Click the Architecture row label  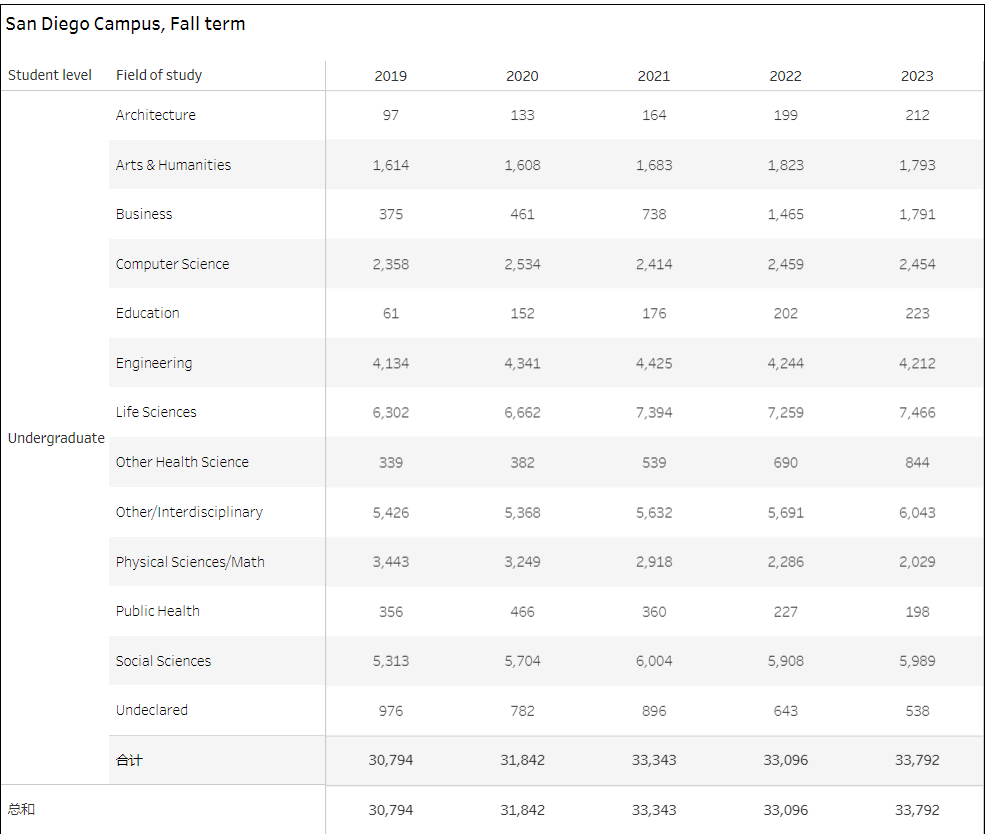click(155, 115)
